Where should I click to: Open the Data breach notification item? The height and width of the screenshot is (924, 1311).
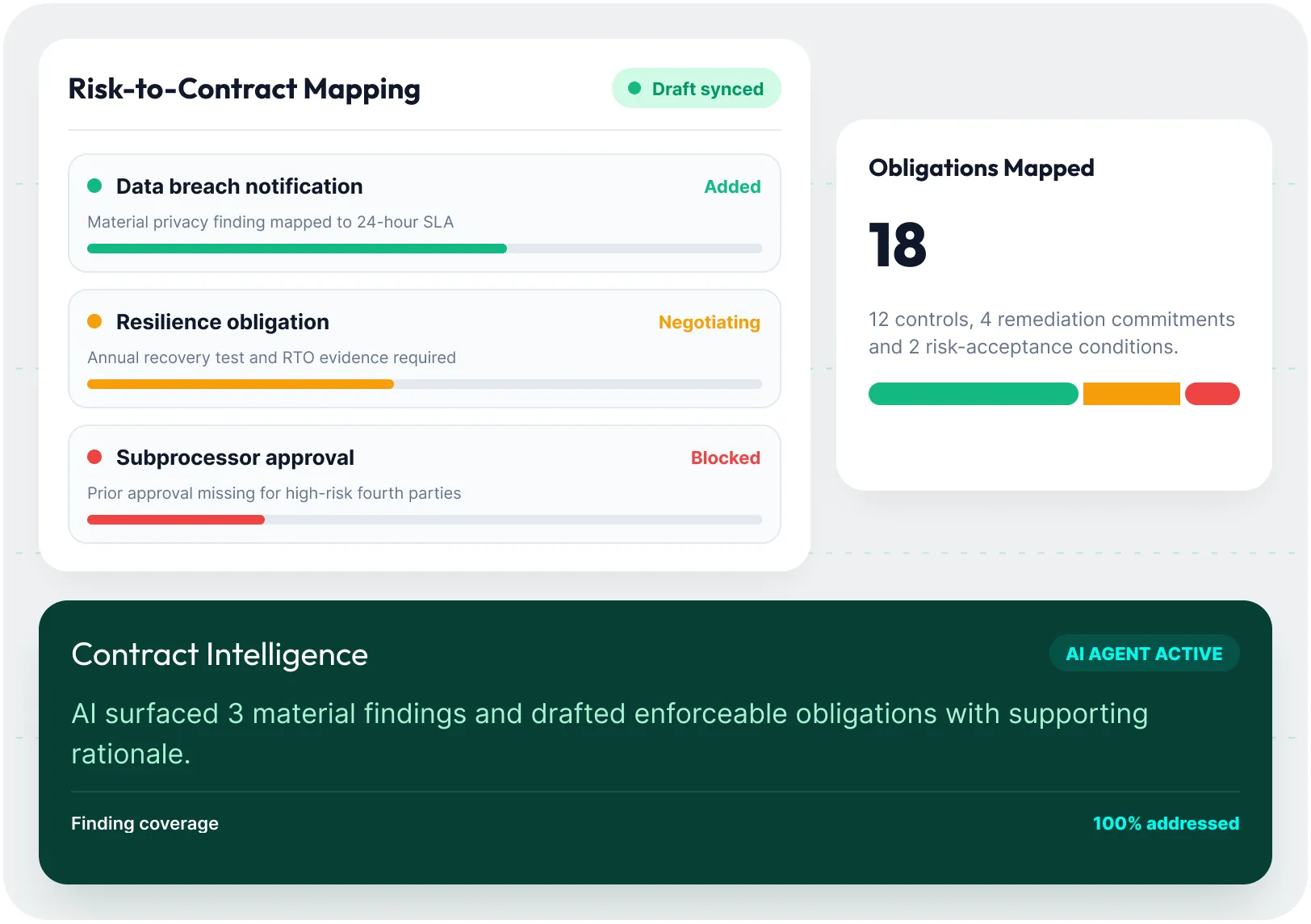[x=425, y=213]
